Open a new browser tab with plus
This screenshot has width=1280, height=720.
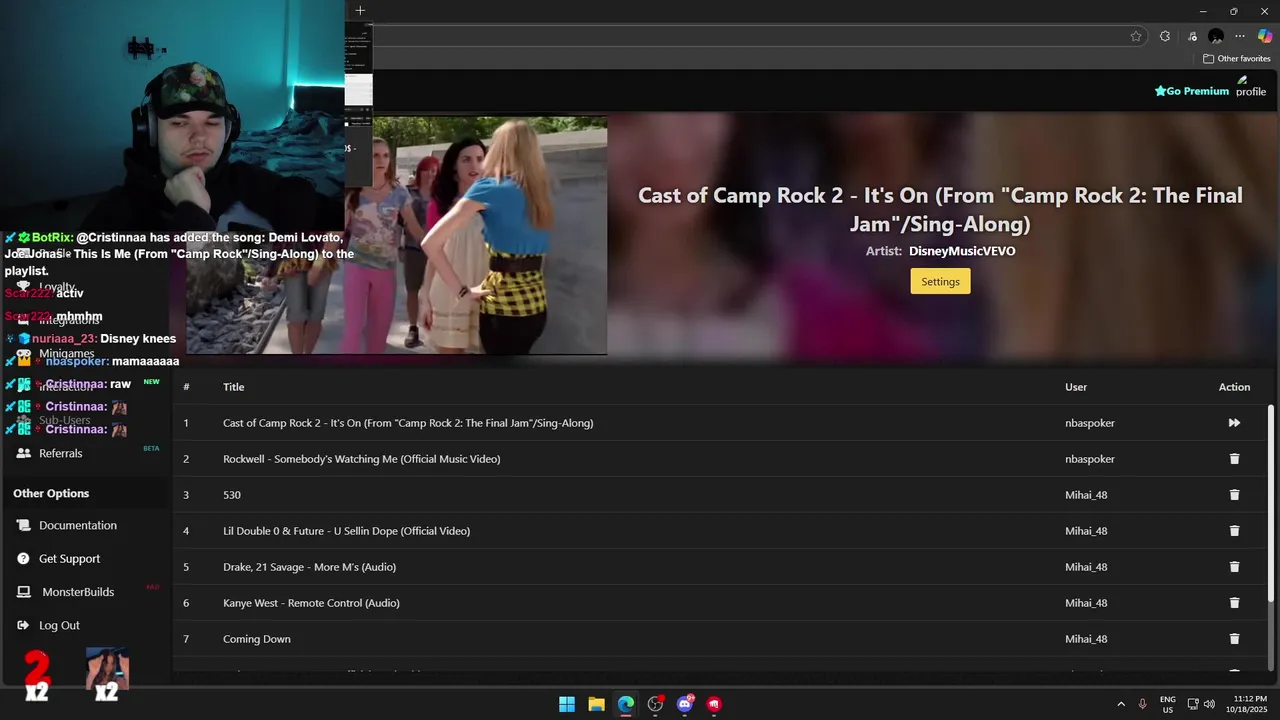click(360, 11)
